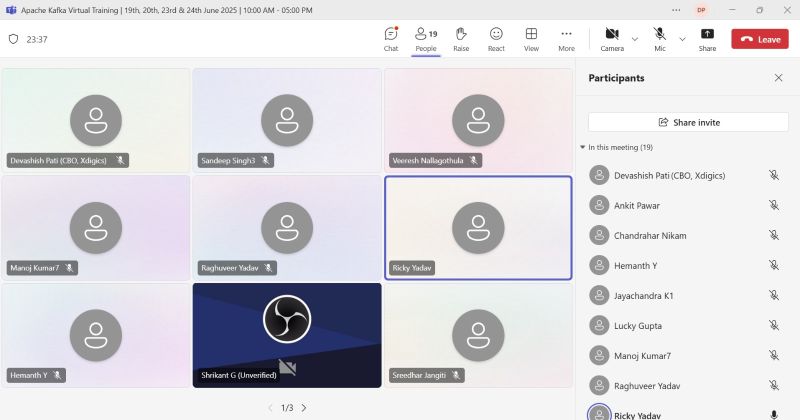Toggle mic icon beside Ankit Pawar
Screen dimensions: 800x420
pos(773,205)
